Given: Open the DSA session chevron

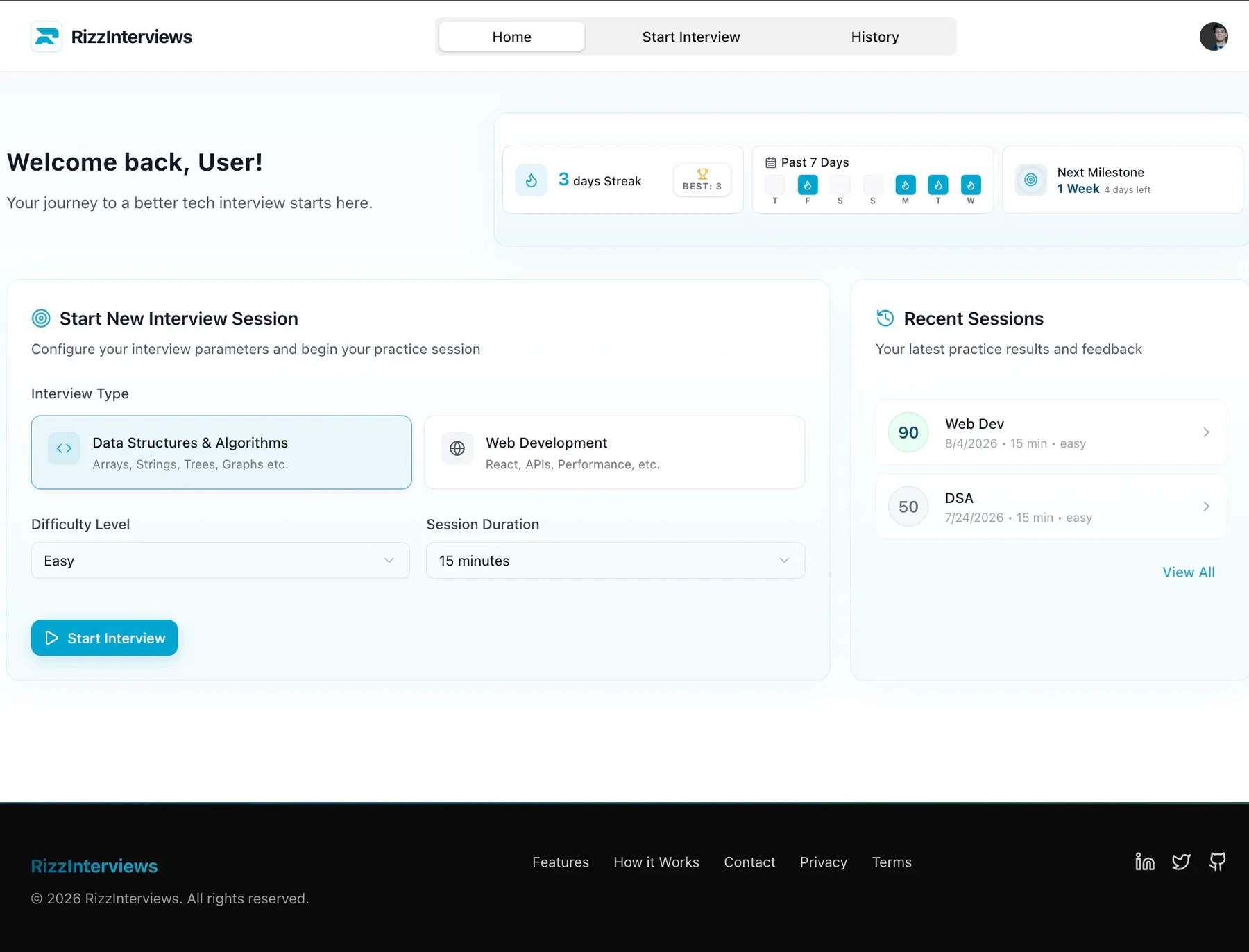Looking at the screenshot, I should click(x=1206, y=507).
